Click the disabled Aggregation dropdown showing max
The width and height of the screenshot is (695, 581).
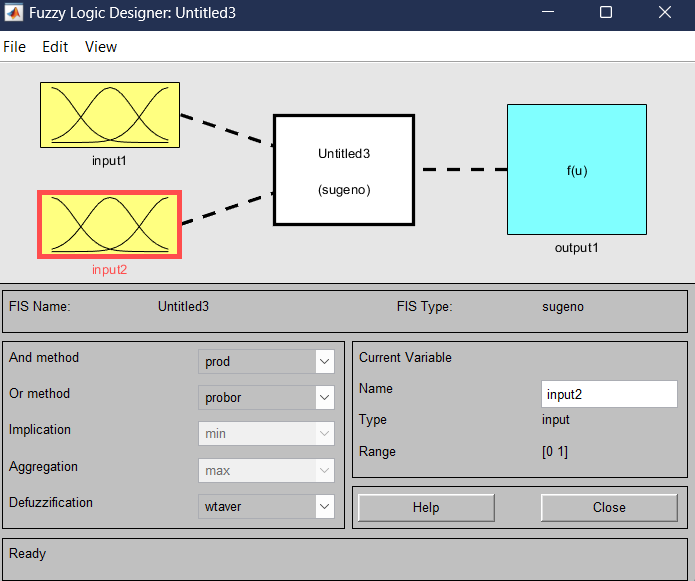click(266, 470)
